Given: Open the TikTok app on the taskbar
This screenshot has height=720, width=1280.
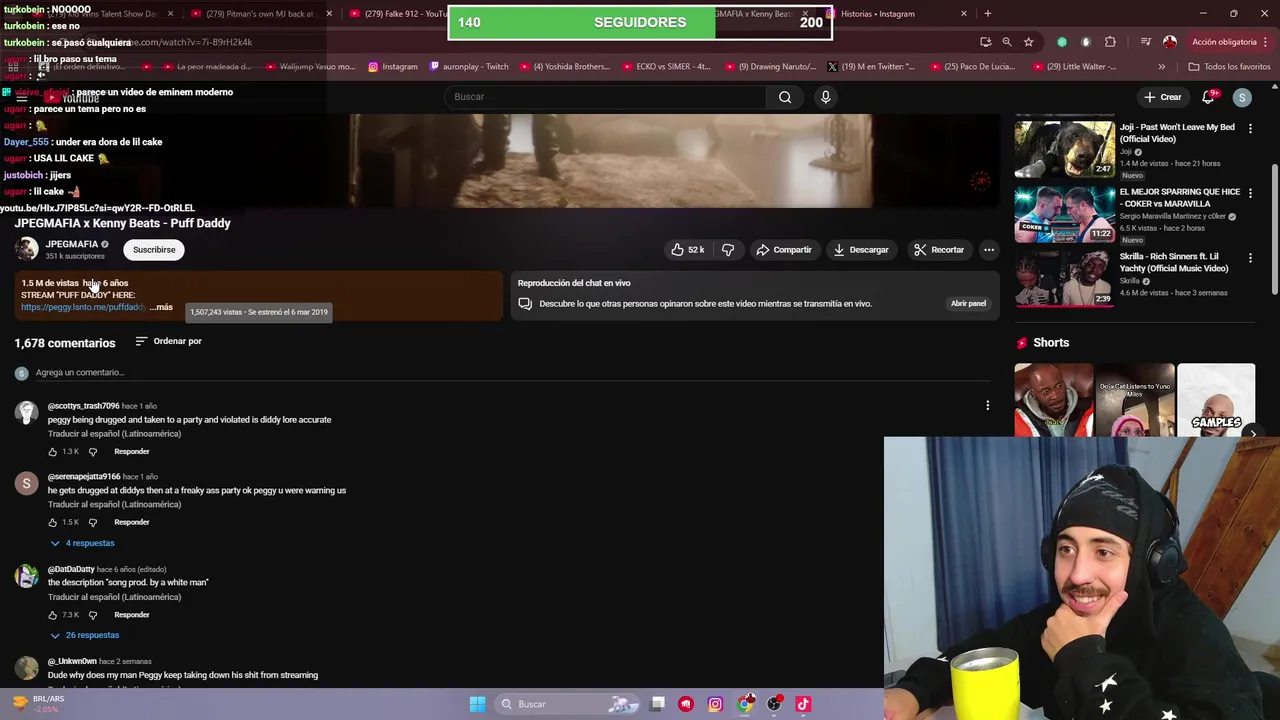Looking at the screenshot, I should 803,704.
